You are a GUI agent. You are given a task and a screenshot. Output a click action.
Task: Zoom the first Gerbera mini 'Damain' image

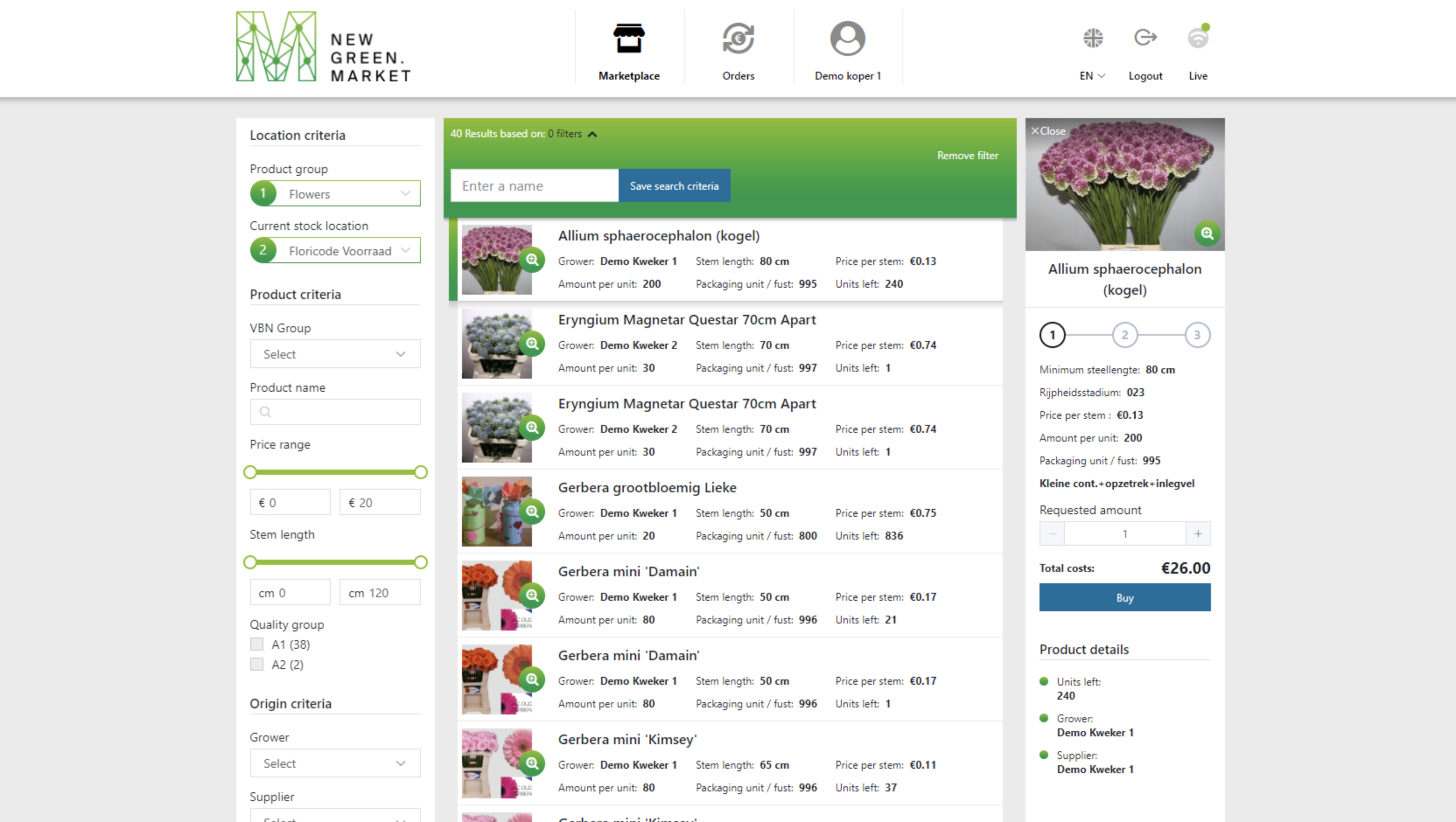532,596
